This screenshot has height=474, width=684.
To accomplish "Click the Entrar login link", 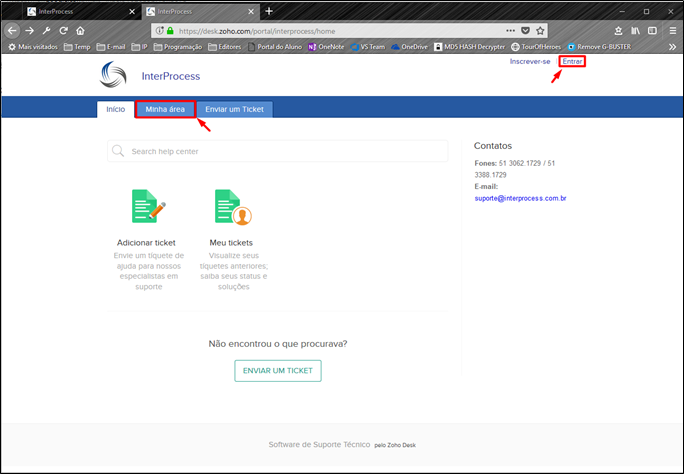I will coord(572,61).
